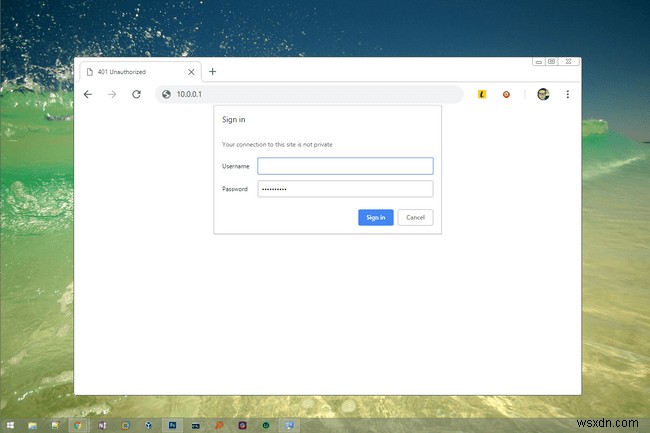Open the Chrome profile avatar

(x=543, y=94)
